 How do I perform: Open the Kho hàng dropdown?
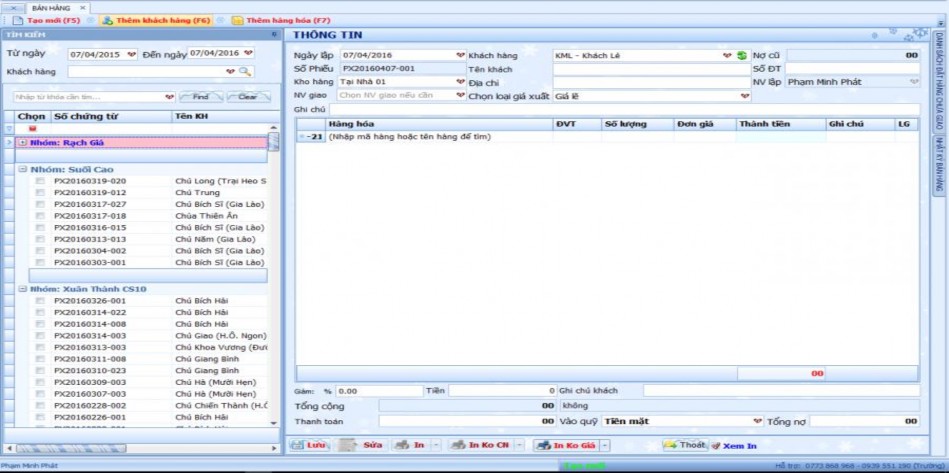click(460, 82)
